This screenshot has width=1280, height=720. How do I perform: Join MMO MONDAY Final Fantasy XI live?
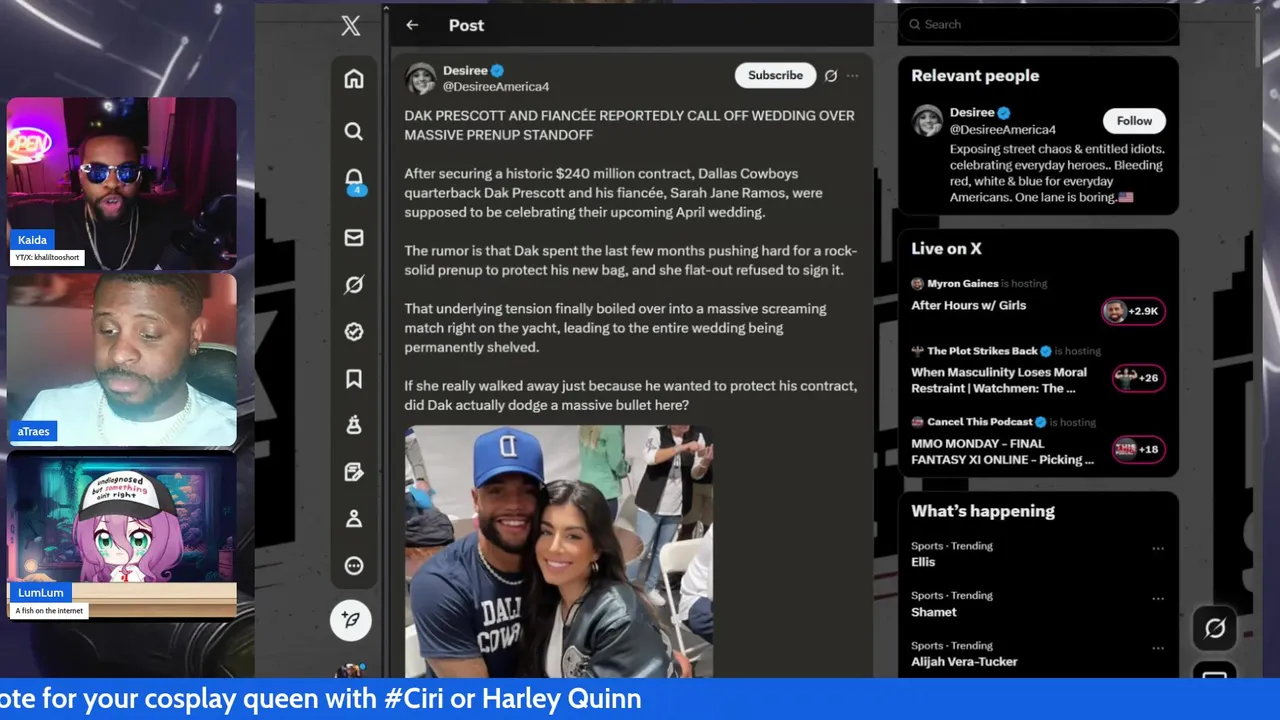click(1002, 451)
